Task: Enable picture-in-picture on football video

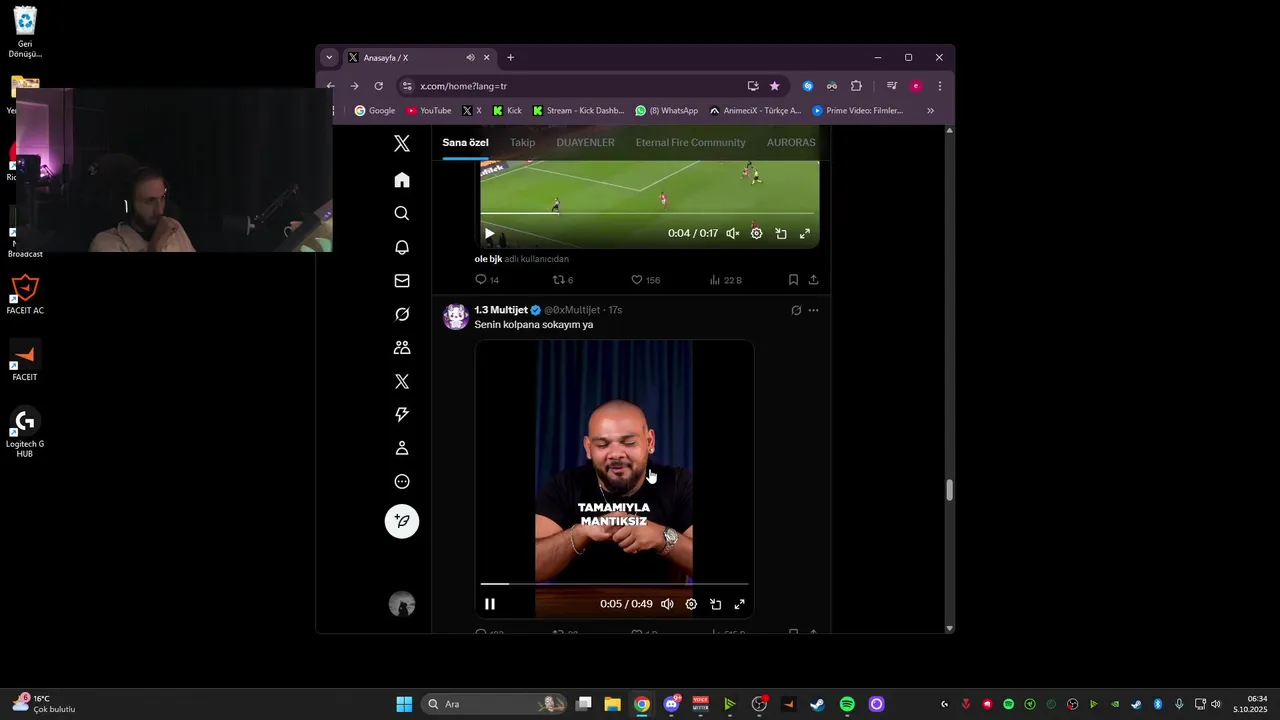Action: pos(781,233)
